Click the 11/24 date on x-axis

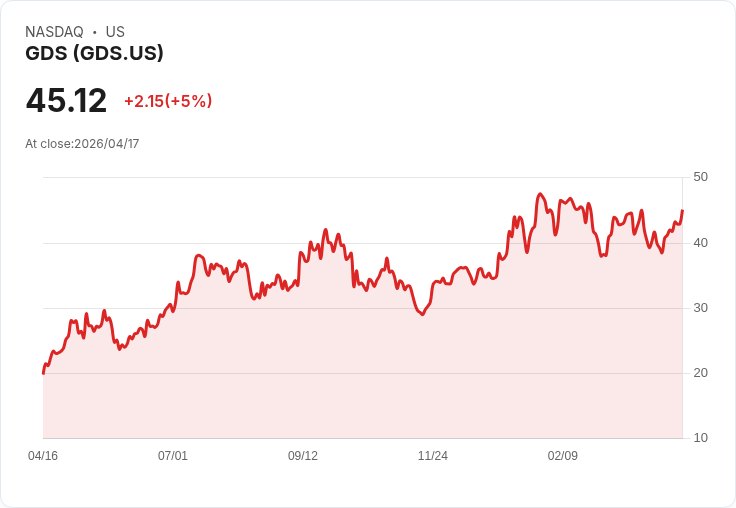coord(433,456)
